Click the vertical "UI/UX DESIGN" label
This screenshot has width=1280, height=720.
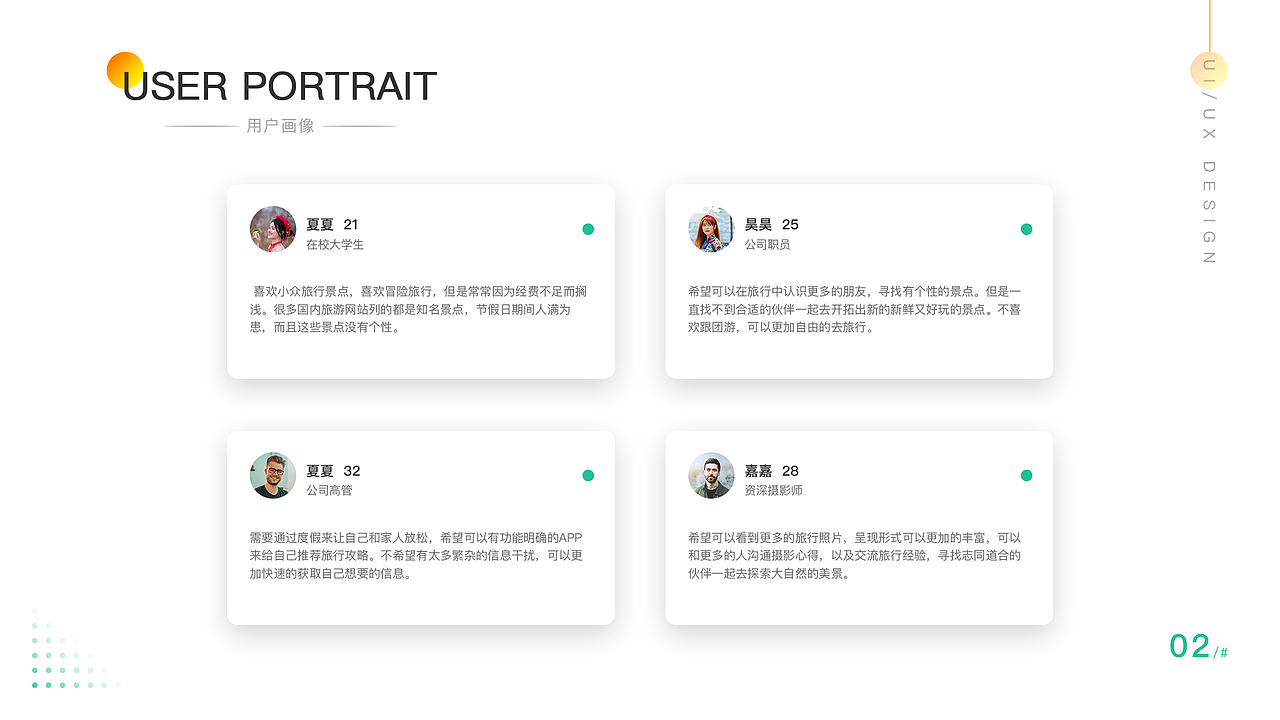tap(1209, 161)
